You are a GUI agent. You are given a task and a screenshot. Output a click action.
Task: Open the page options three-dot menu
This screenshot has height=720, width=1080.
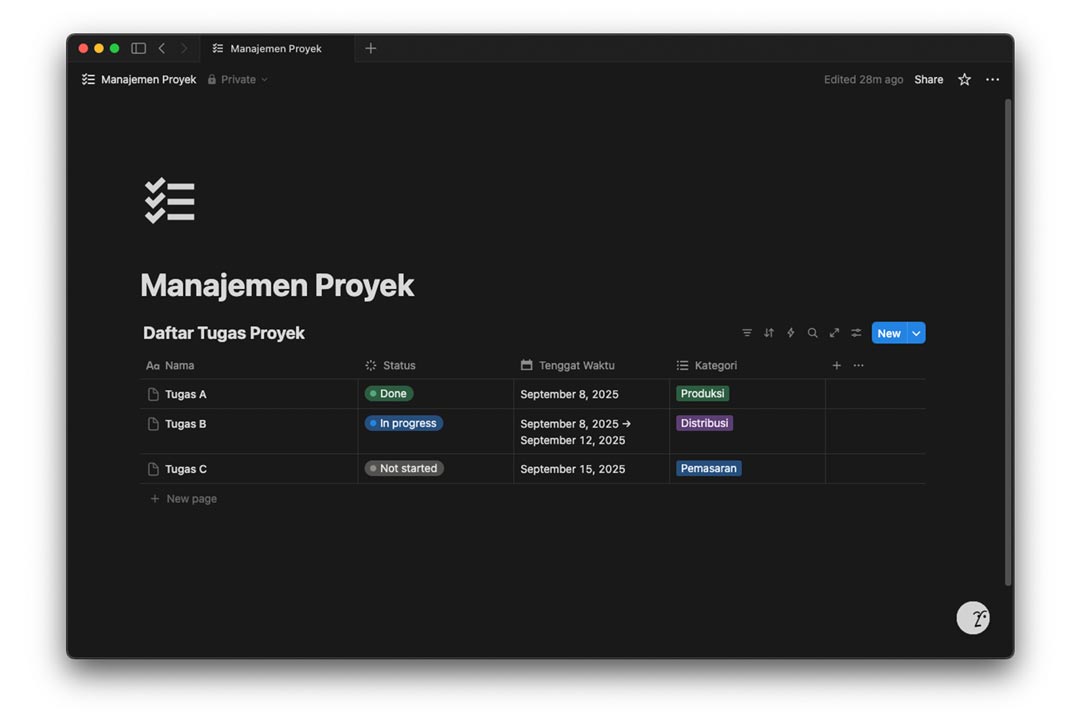(993, 79)
